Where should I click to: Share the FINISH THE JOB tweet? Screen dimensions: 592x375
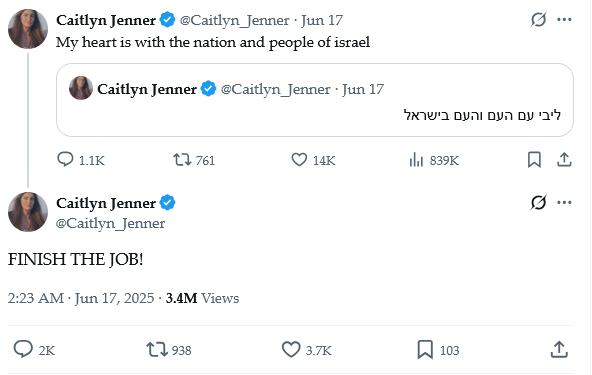click(x=559, y=349)
